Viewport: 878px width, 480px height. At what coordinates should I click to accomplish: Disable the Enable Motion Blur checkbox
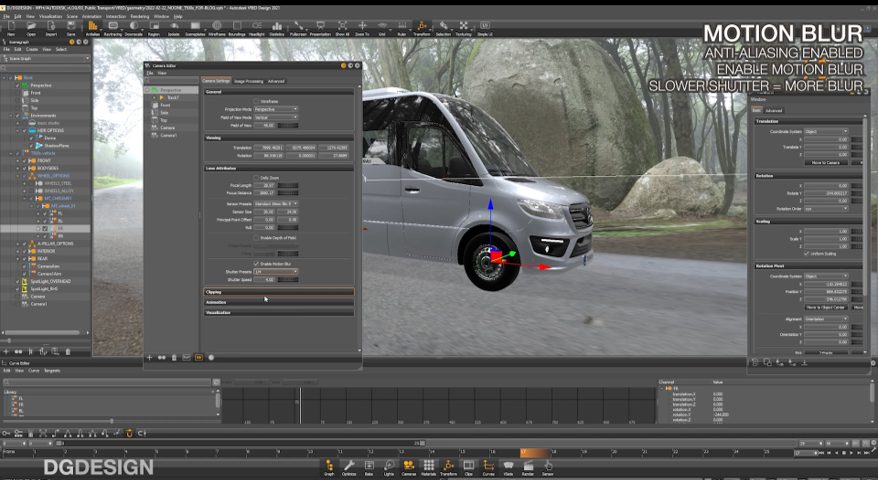tap(256, 263)
